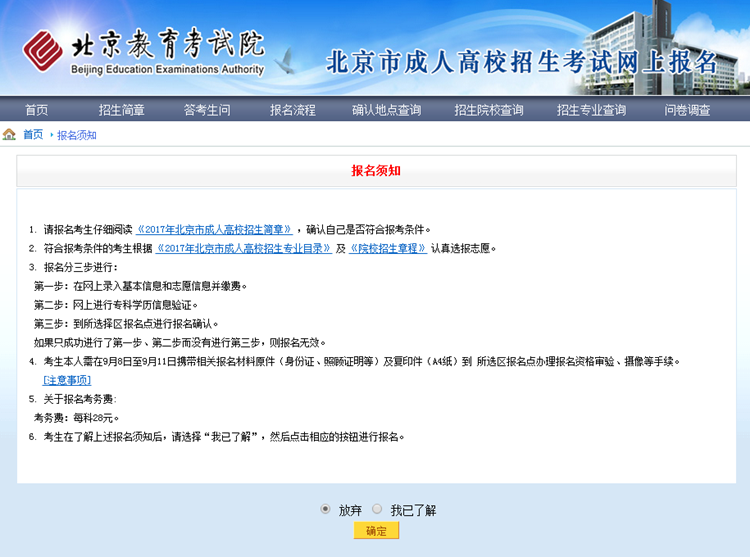The image size is (750, 557).
Task: Open the 报名流程 navigation item
Action: click(292, 110)
